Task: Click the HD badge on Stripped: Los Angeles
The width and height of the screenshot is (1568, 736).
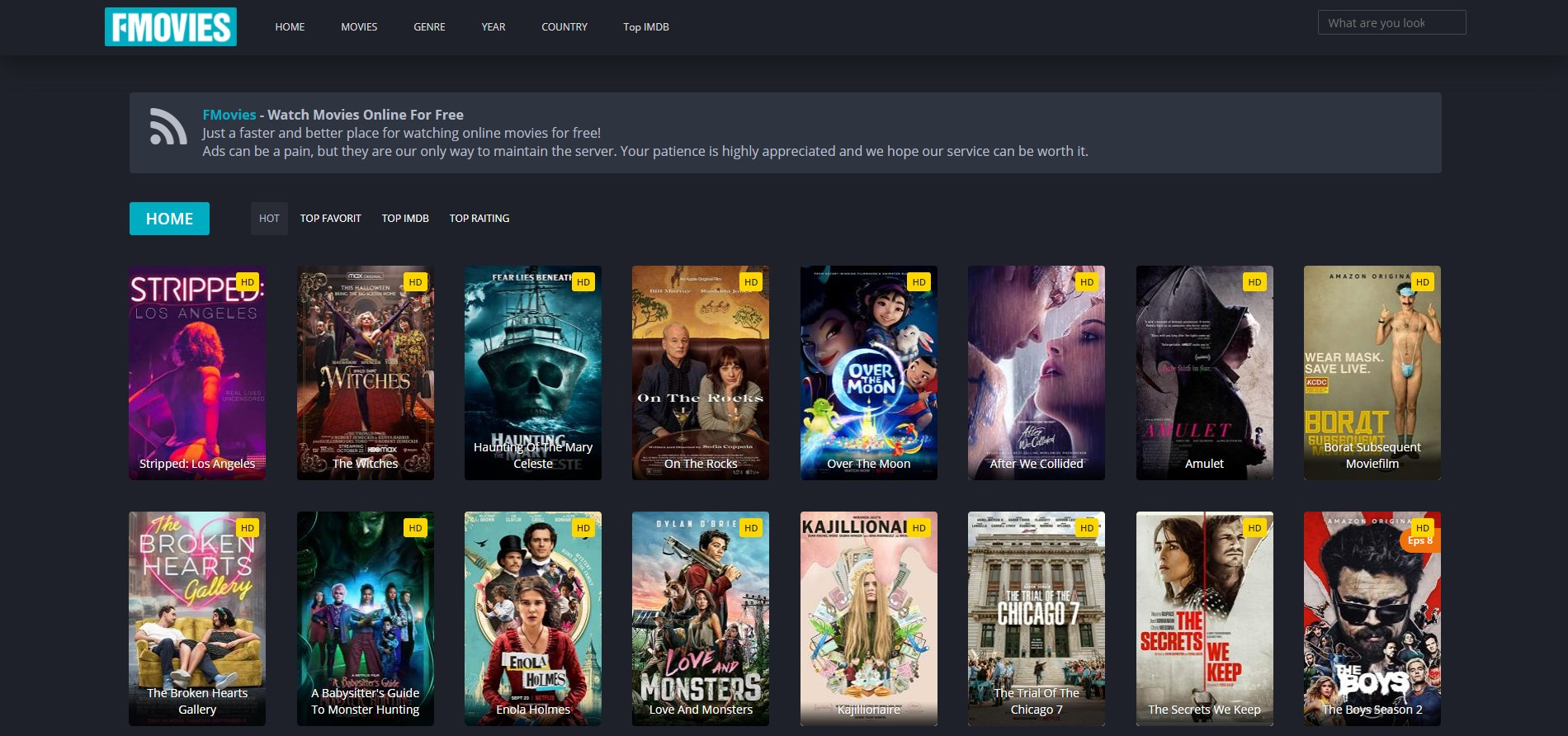Action: pyautogui.click(x=248, y=282)
